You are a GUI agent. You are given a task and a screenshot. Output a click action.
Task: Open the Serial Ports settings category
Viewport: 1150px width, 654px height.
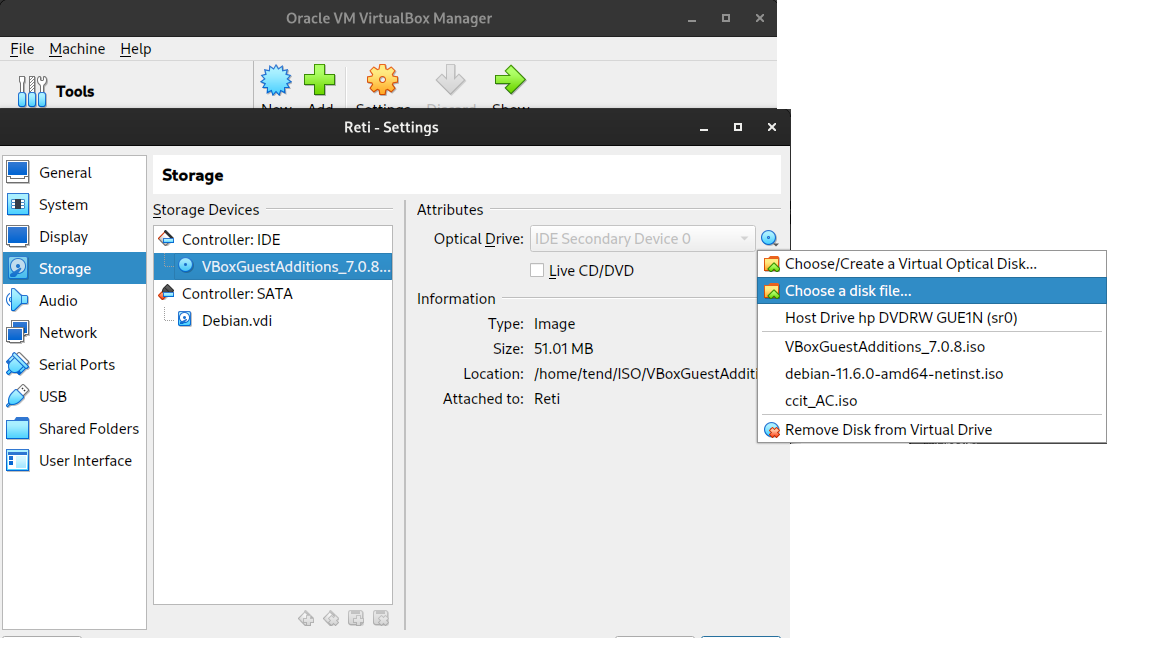74,364
